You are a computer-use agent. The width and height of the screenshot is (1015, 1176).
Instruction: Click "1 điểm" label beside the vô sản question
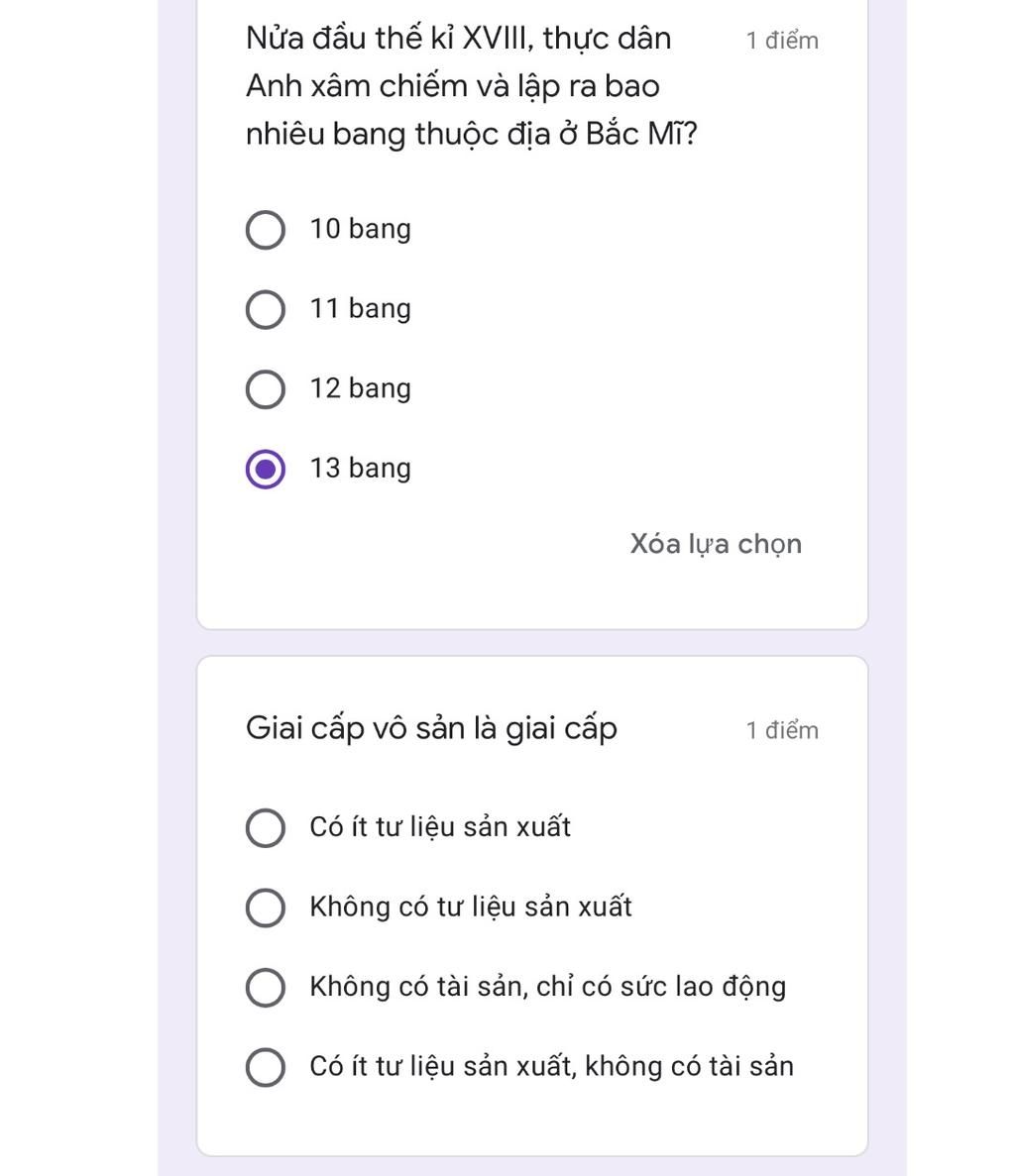pos(782,730)
